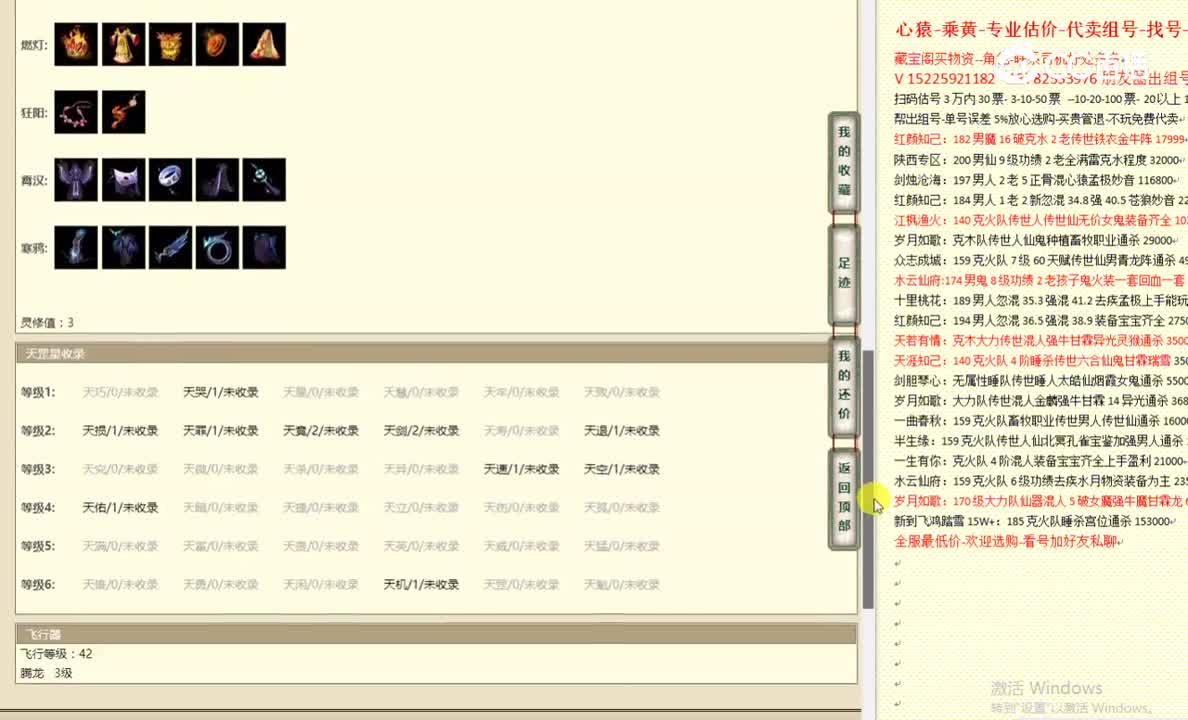Select the cross-tipped scepter in the 霄汉 row

[x=264, y=180]
